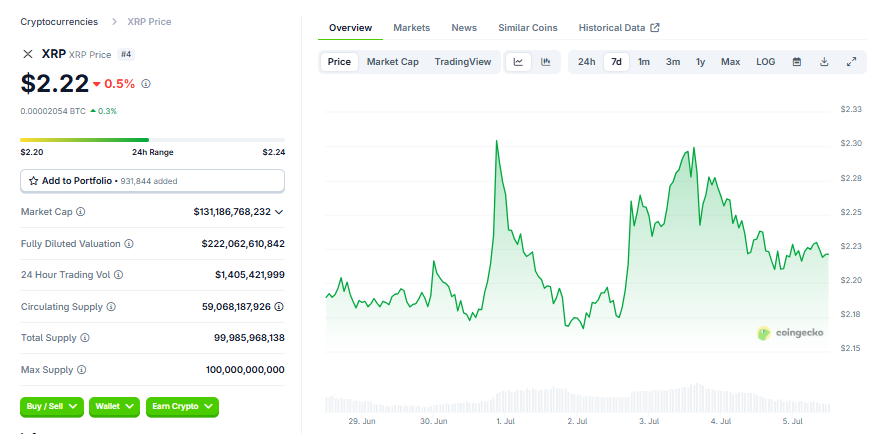
Task: Switch to the candlestick chart view icon
Action: click(546, 62)
